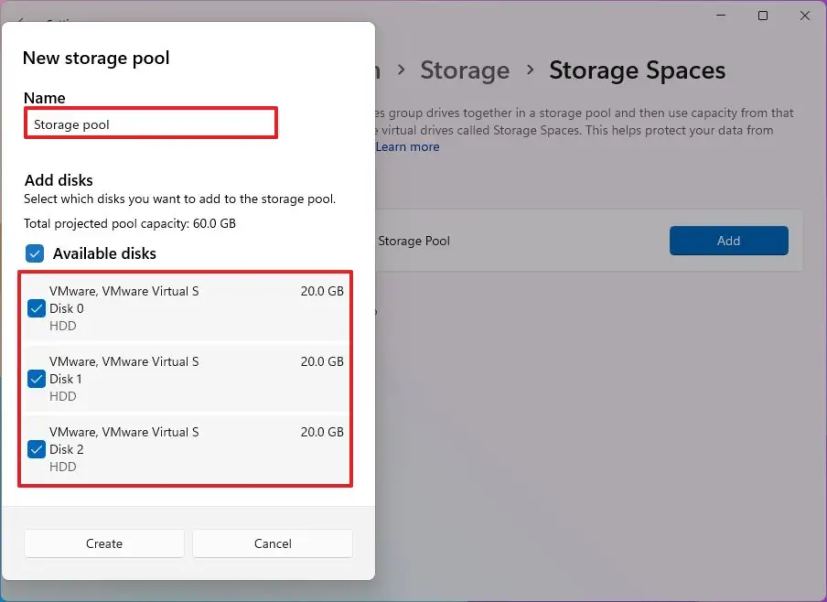Click the Storage Pool row label
This screenshot has height=602, width=827.
pyautogui.click(x=414, y=241)
